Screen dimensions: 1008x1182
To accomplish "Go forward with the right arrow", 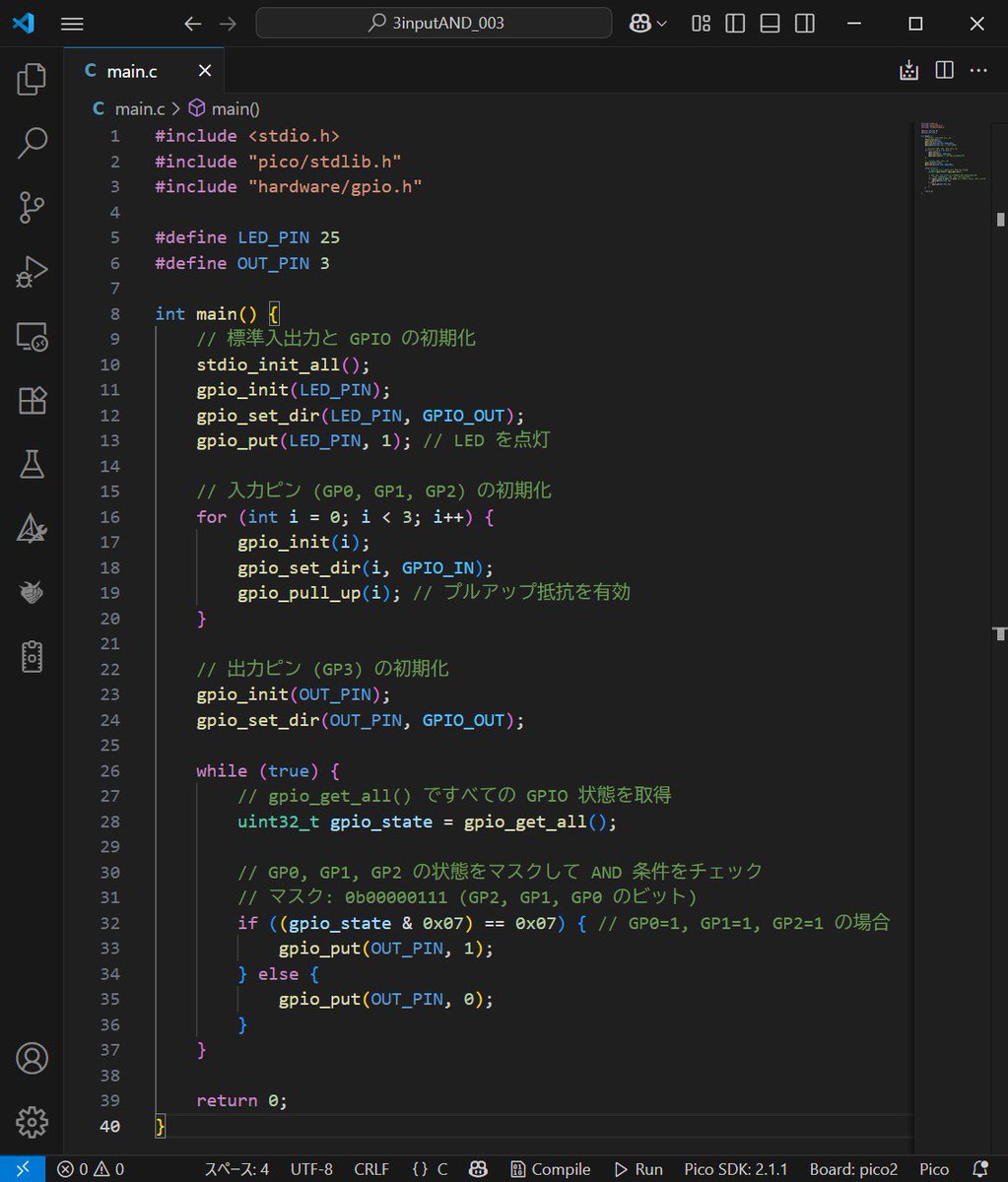I will pos(229,24).
